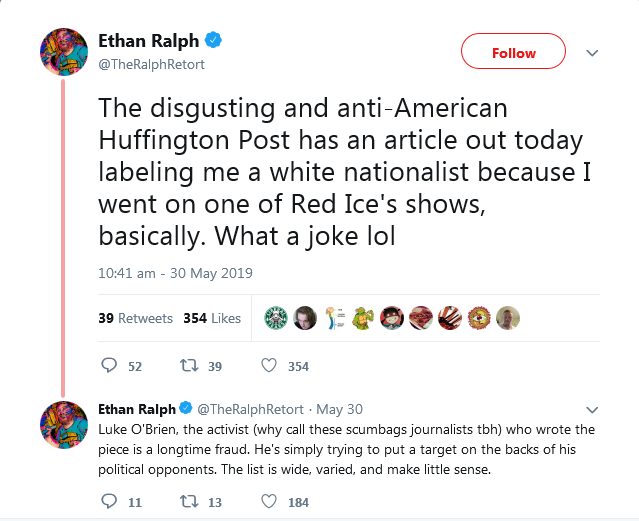Open the Starbucks logo liker avatar
The width and height of the screenshot is (639, 521).
point(276,318)
